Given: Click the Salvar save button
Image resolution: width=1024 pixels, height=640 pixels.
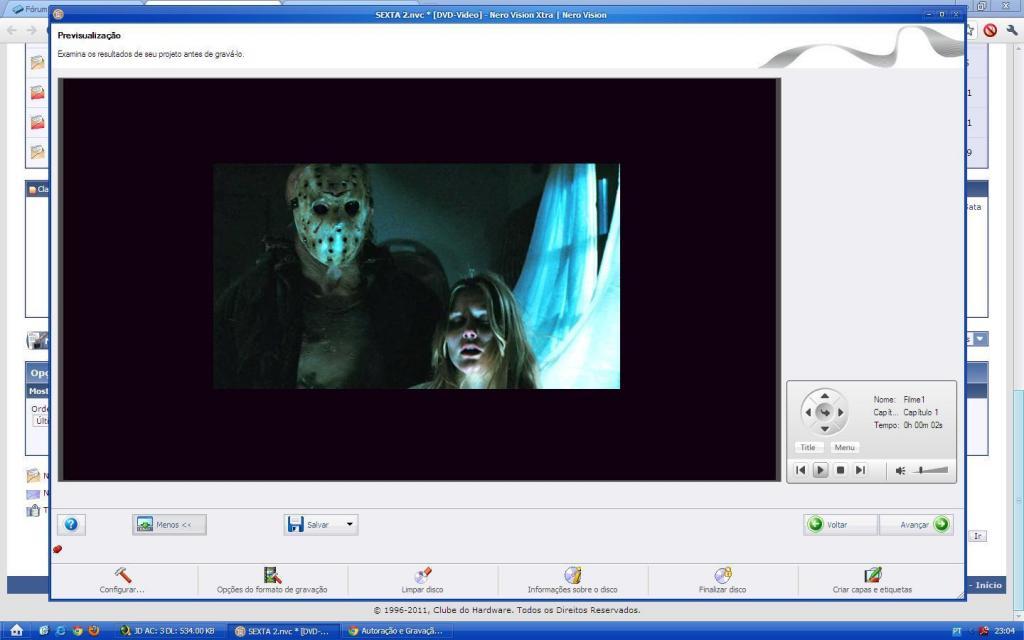Looking at the screenshot, I should (312, 524).
